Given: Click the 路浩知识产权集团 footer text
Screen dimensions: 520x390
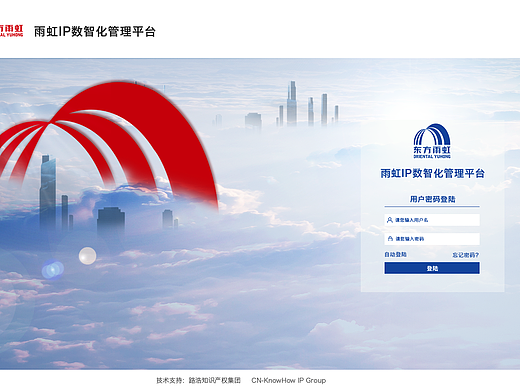Looking at the screenshot, I should (215, 380).
